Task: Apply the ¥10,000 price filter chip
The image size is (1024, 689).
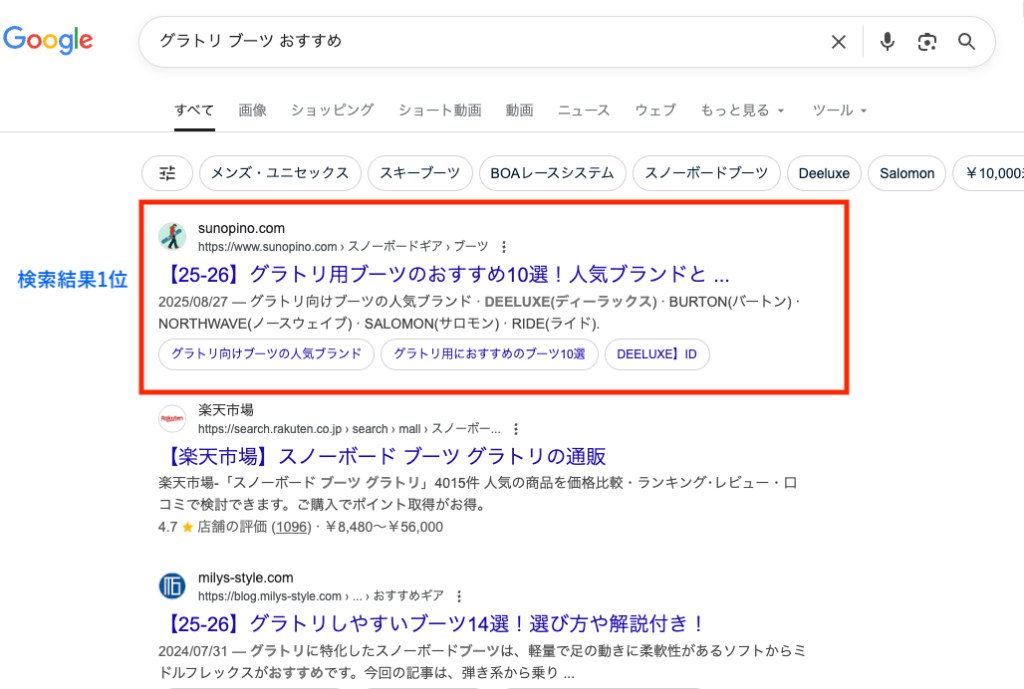Action: click(x=989, y=173)
